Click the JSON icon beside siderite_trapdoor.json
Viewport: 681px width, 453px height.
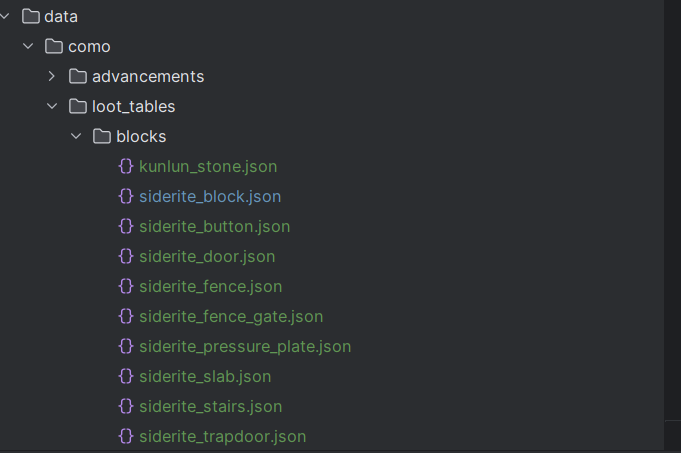coord(126,436)
